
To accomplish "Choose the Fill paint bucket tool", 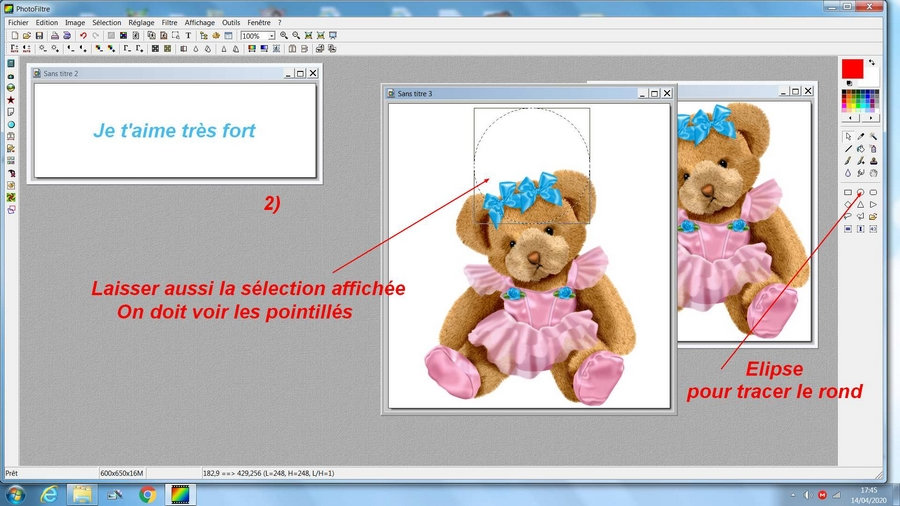I will 860,149.
